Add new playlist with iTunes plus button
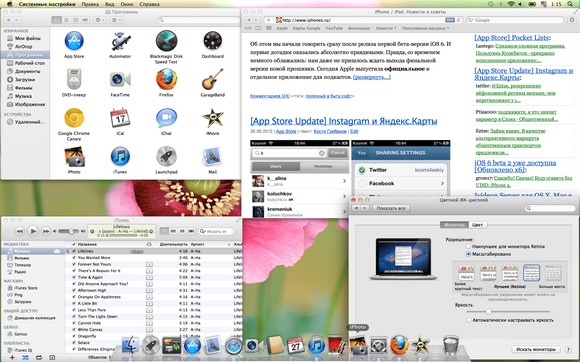Image resolution: width=580 pixels, height=362 pixels. coord(12,358)
